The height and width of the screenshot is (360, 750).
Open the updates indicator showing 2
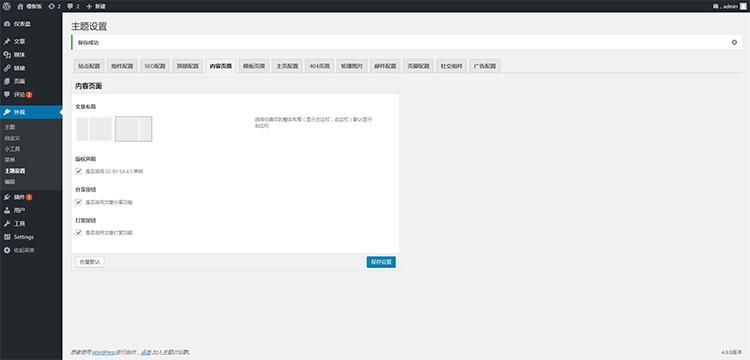coord(55,6)
